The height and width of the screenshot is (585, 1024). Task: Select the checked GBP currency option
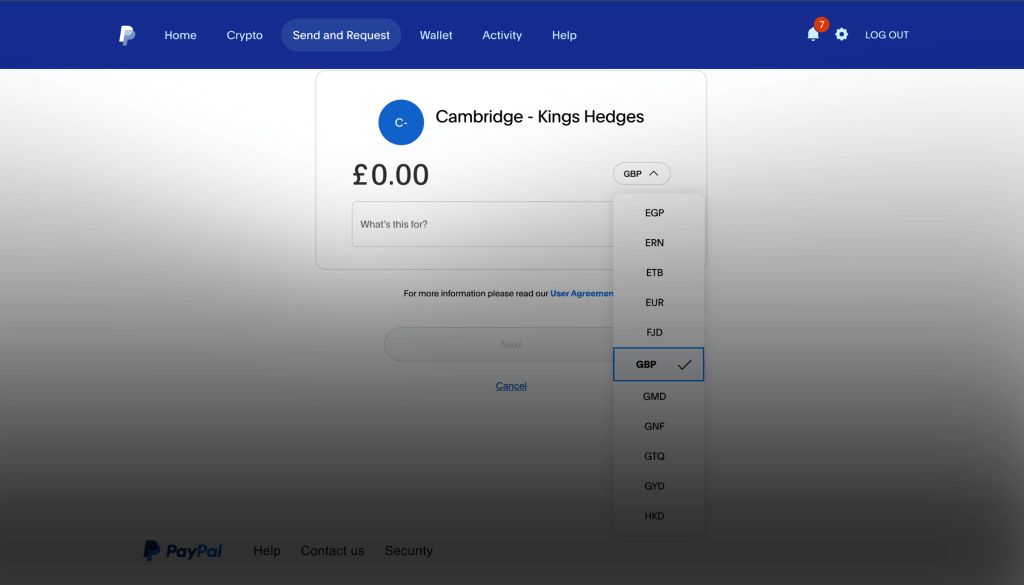(x=658, y=365)
